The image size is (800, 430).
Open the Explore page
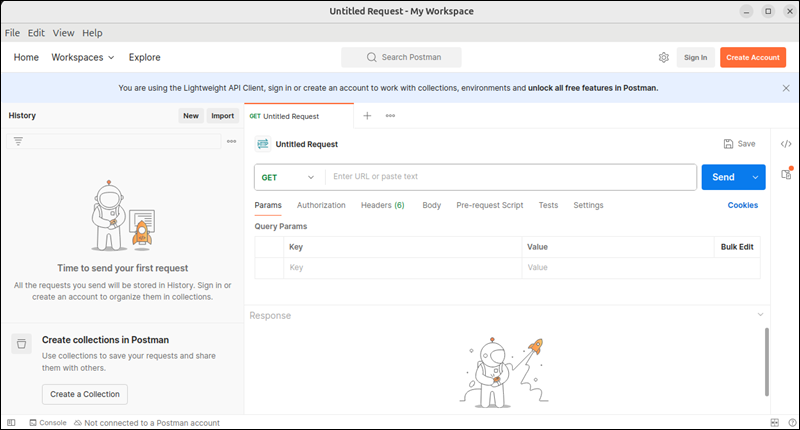point(144,58)
